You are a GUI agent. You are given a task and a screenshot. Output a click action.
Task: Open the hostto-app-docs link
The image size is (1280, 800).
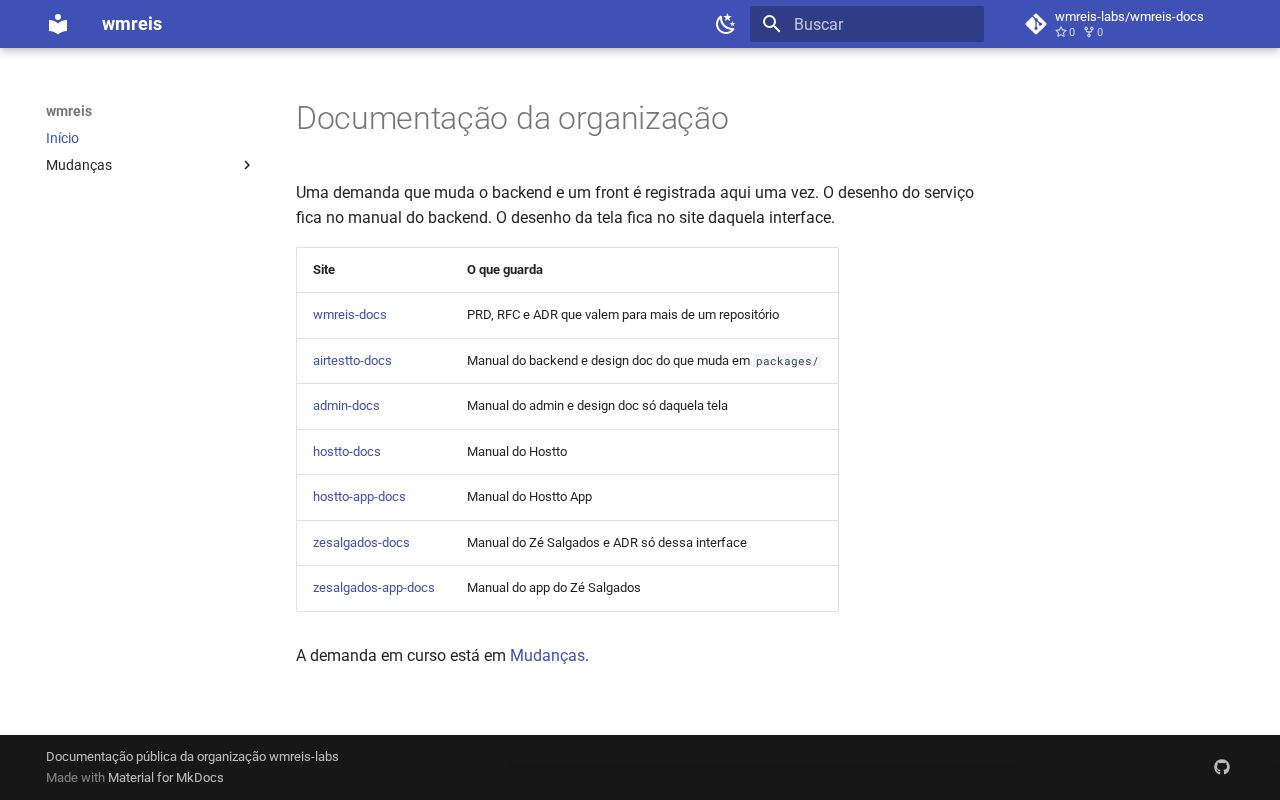click(359, 496)
